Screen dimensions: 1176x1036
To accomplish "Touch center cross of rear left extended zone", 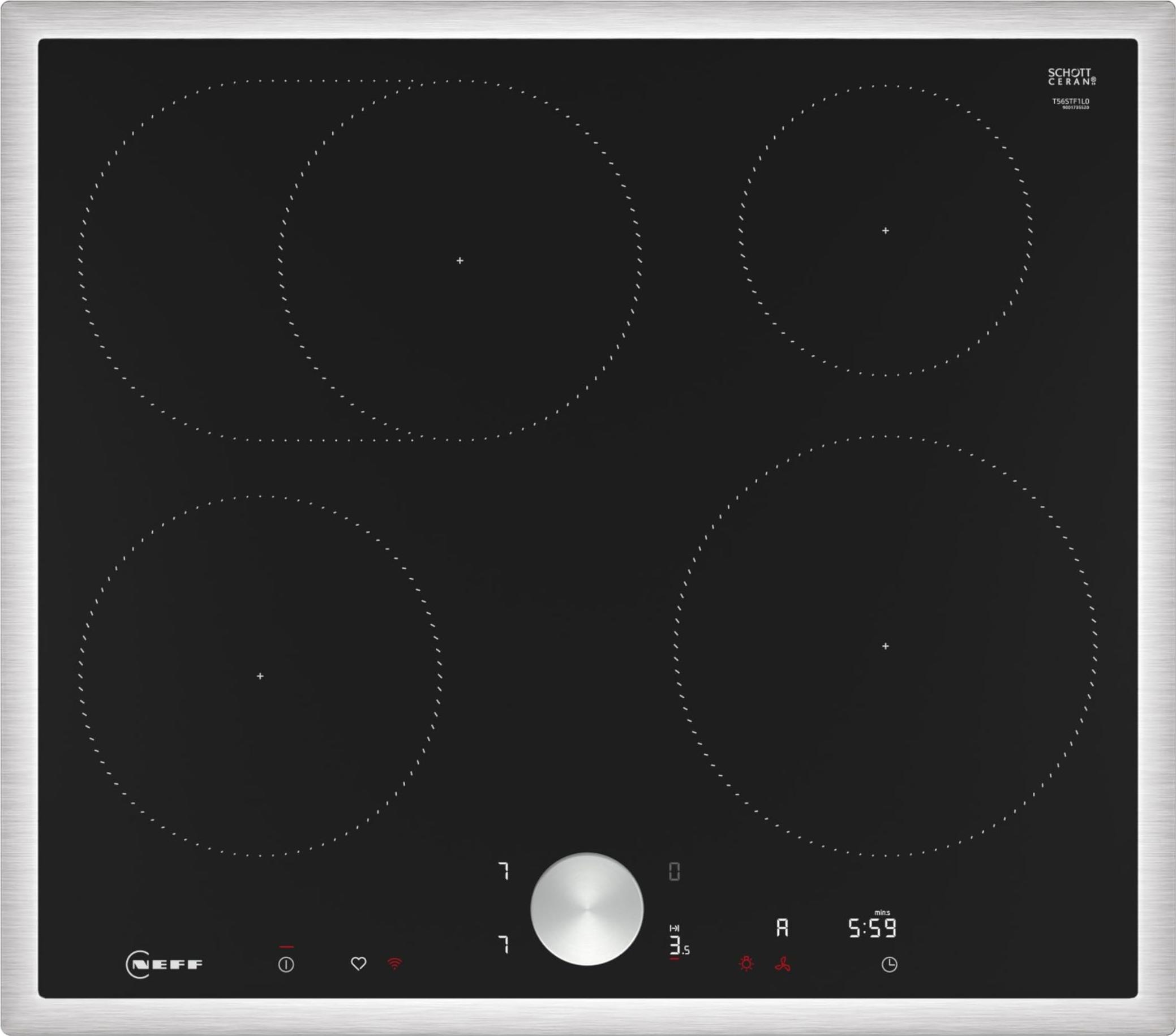I will 460,261.
